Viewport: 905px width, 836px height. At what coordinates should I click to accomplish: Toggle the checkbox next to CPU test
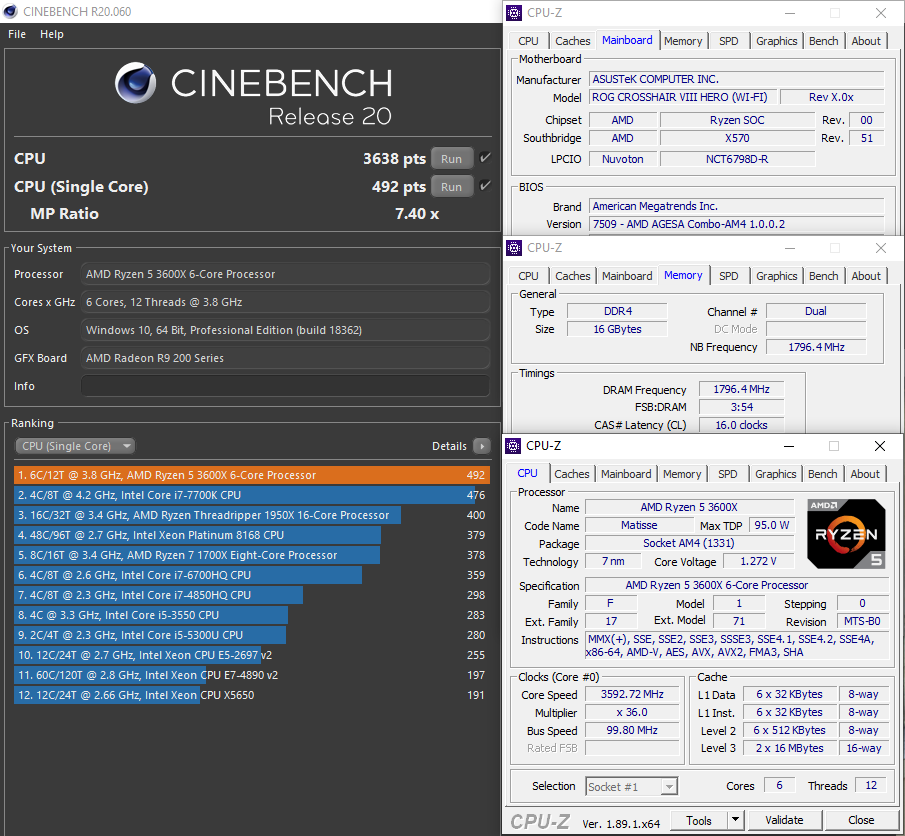point(485,158)
